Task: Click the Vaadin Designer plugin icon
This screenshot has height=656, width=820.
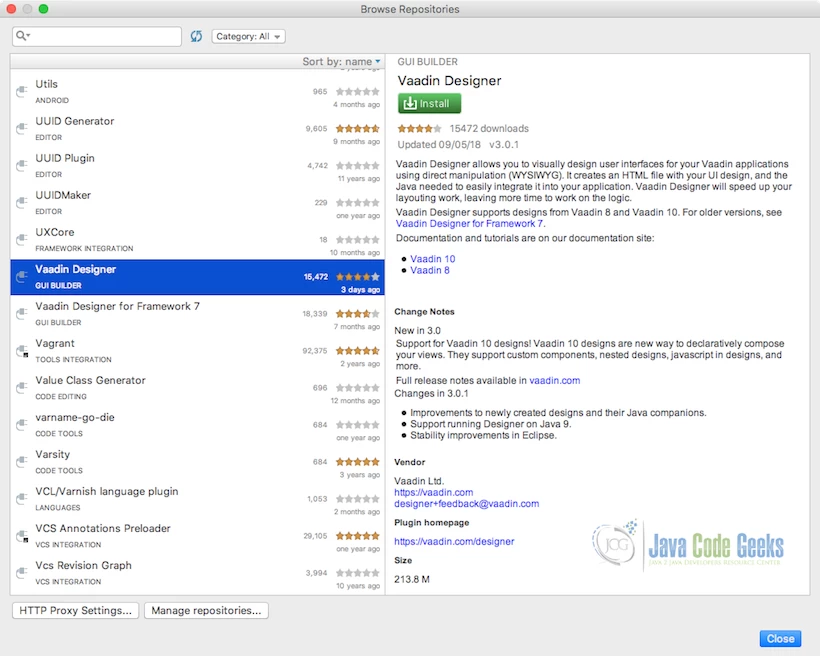Action: (21, 276)
